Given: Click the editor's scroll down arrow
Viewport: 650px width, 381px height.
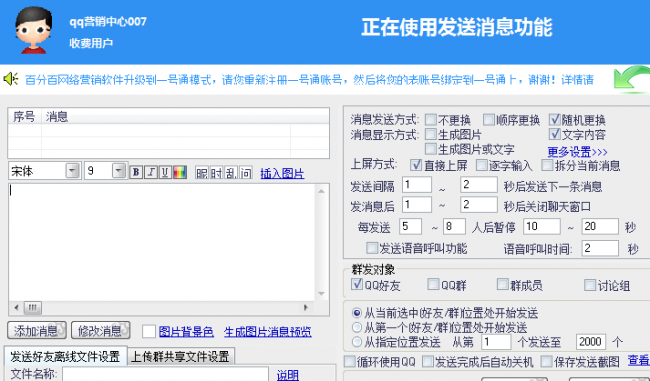Looking at the screenshot, I should click(321, 294).
